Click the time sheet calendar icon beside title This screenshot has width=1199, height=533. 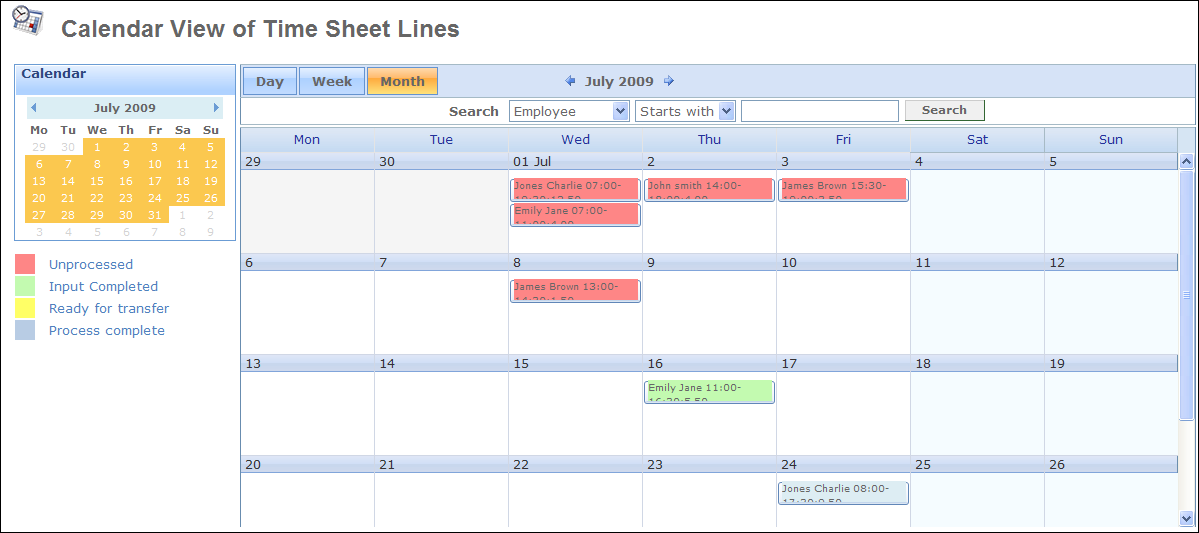(27, 19)
